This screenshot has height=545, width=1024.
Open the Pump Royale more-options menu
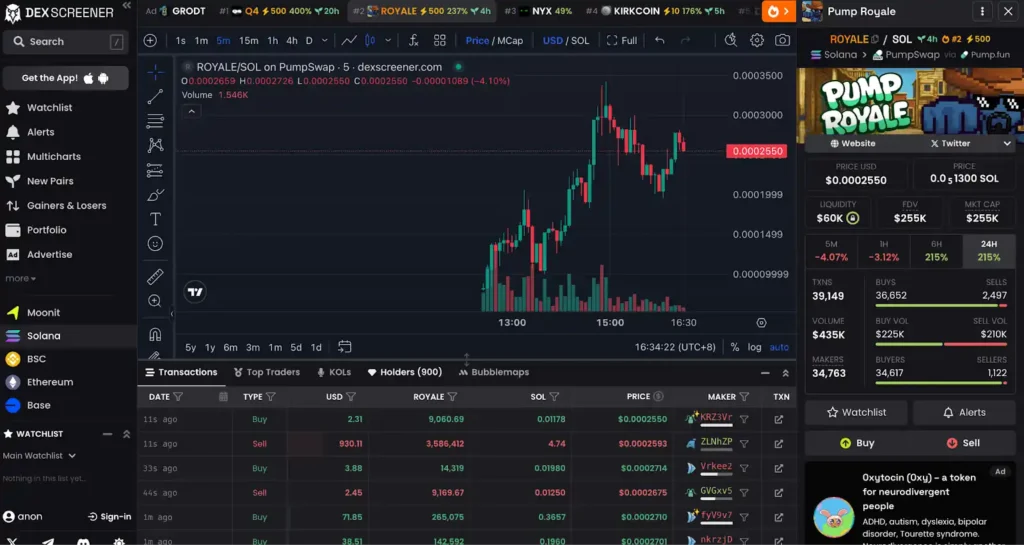point(982,11)
